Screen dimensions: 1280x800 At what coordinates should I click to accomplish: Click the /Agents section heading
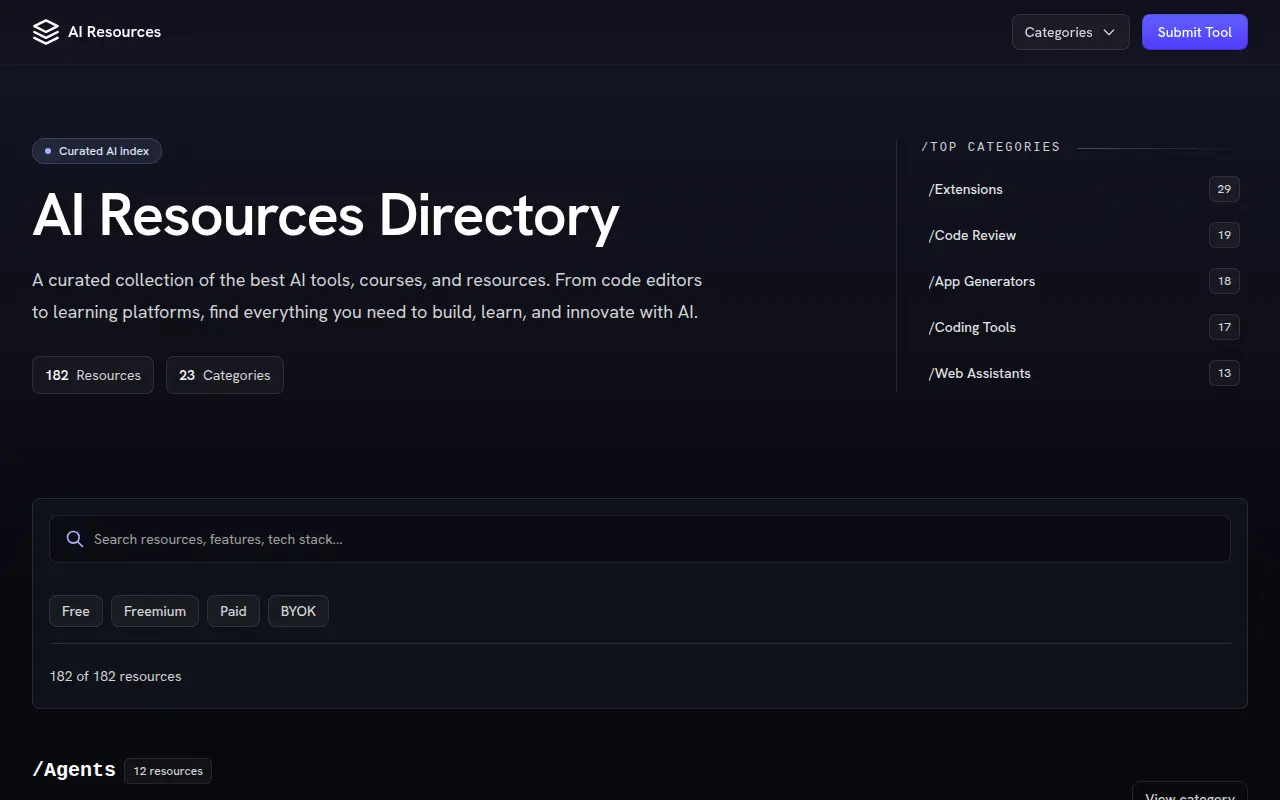(74, 770)
